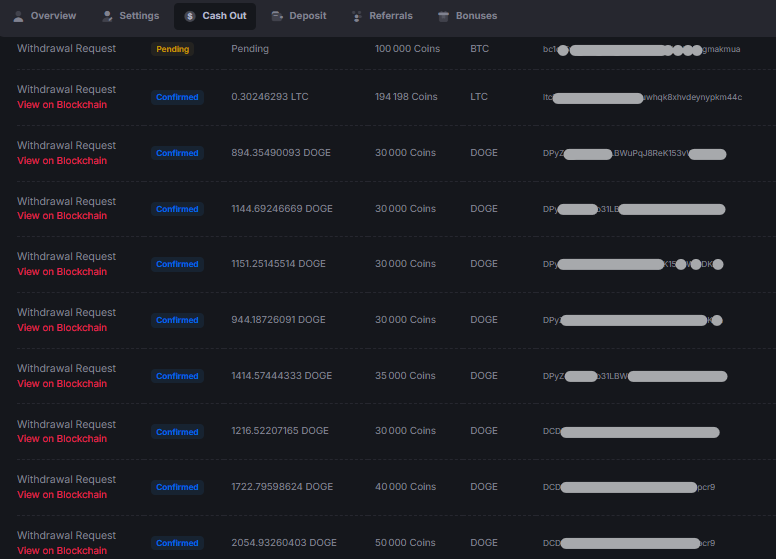Click the 0.30246293 LTC amount
Screen dimensions: 776x559
[270, 96]
